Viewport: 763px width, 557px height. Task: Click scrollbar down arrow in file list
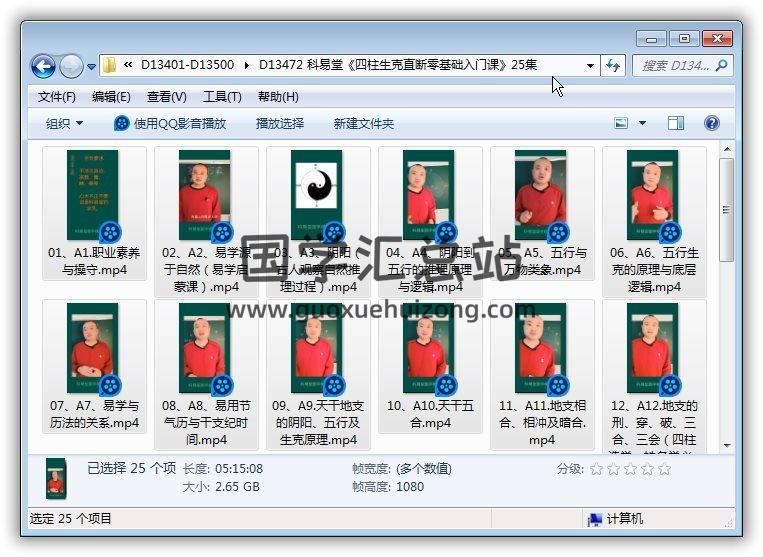tap(727, 446)
